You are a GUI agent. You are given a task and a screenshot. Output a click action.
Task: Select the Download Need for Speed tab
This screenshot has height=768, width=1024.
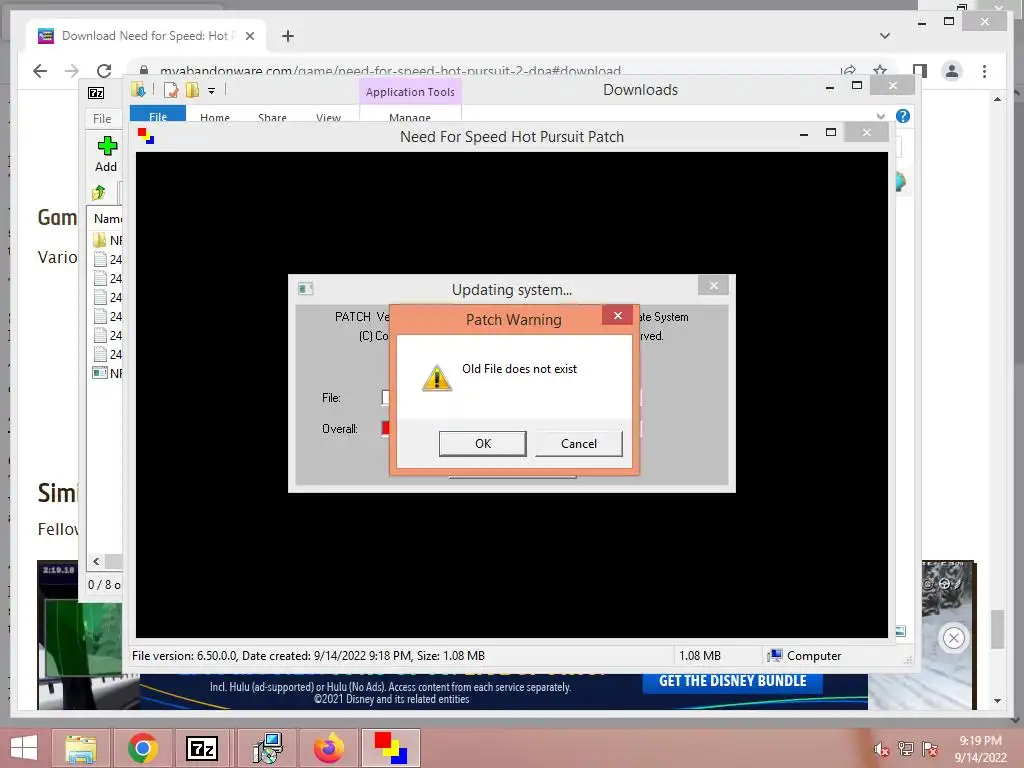tap(145, 36)
